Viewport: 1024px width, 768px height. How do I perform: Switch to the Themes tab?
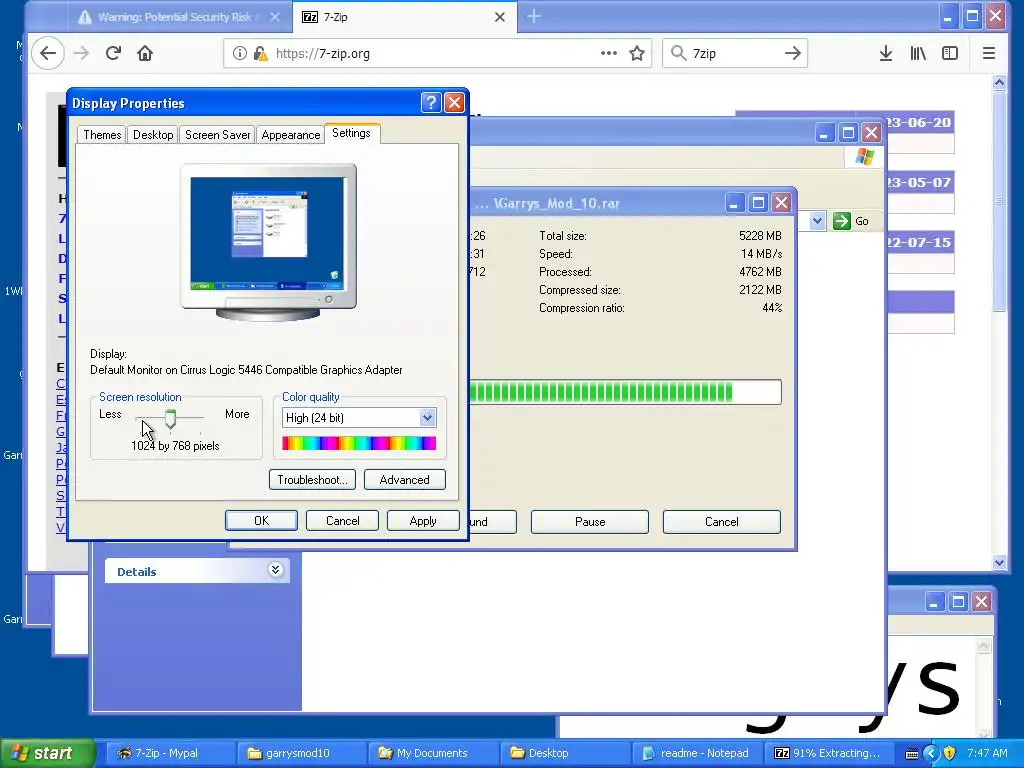tap(102, 135)
